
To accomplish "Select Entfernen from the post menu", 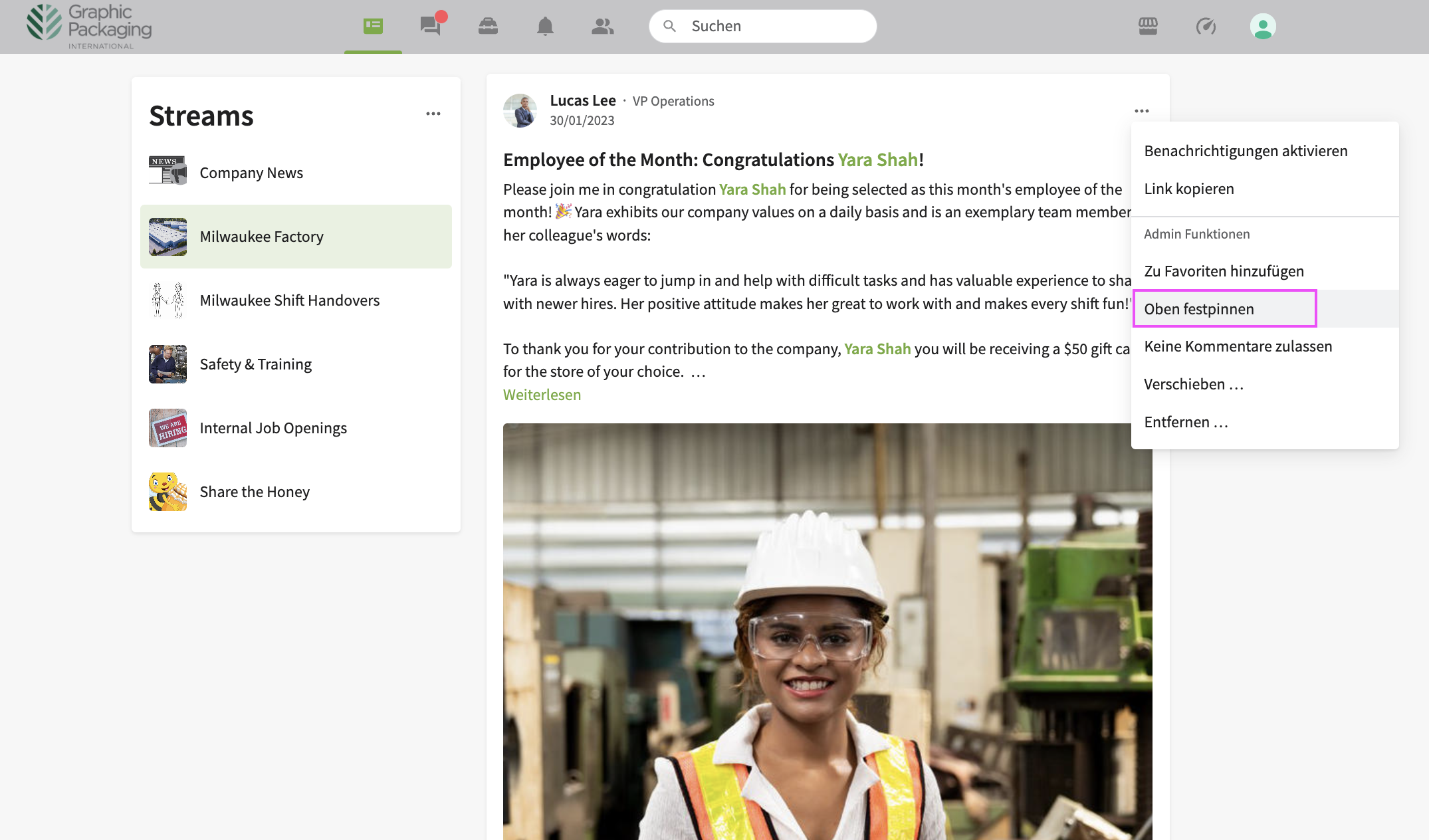I will coord(1265,422).
